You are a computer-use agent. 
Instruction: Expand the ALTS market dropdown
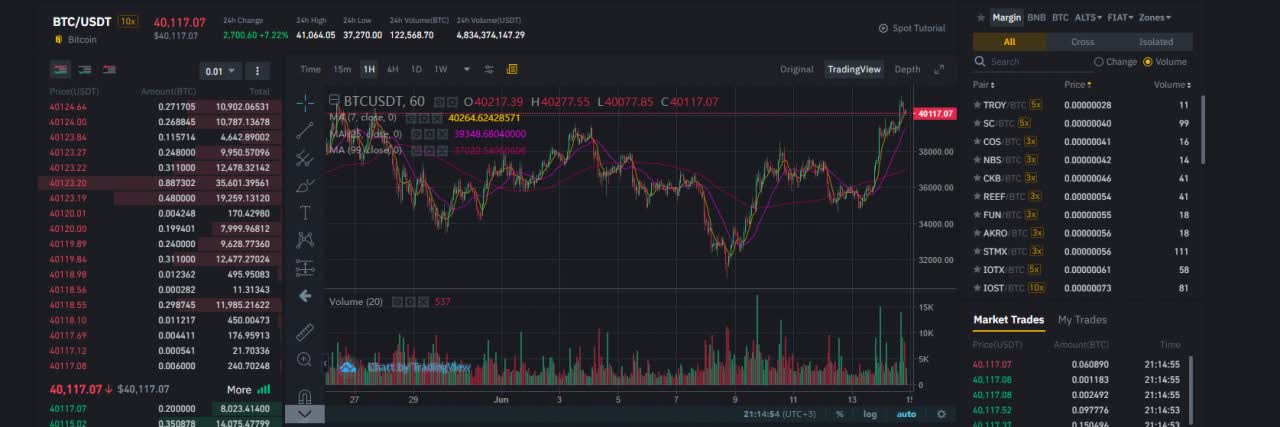tap(1087, 17)
